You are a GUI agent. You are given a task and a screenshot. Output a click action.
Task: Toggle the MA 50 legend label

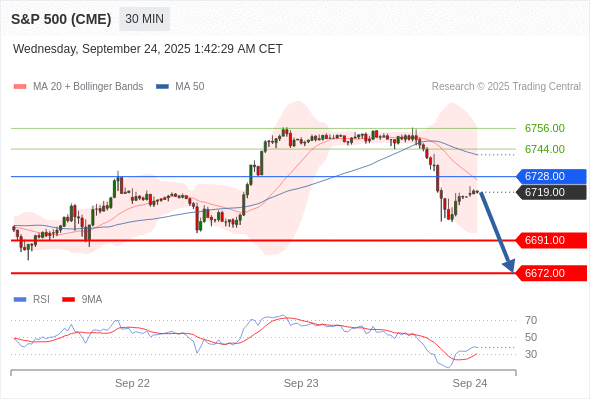[190, 87]
